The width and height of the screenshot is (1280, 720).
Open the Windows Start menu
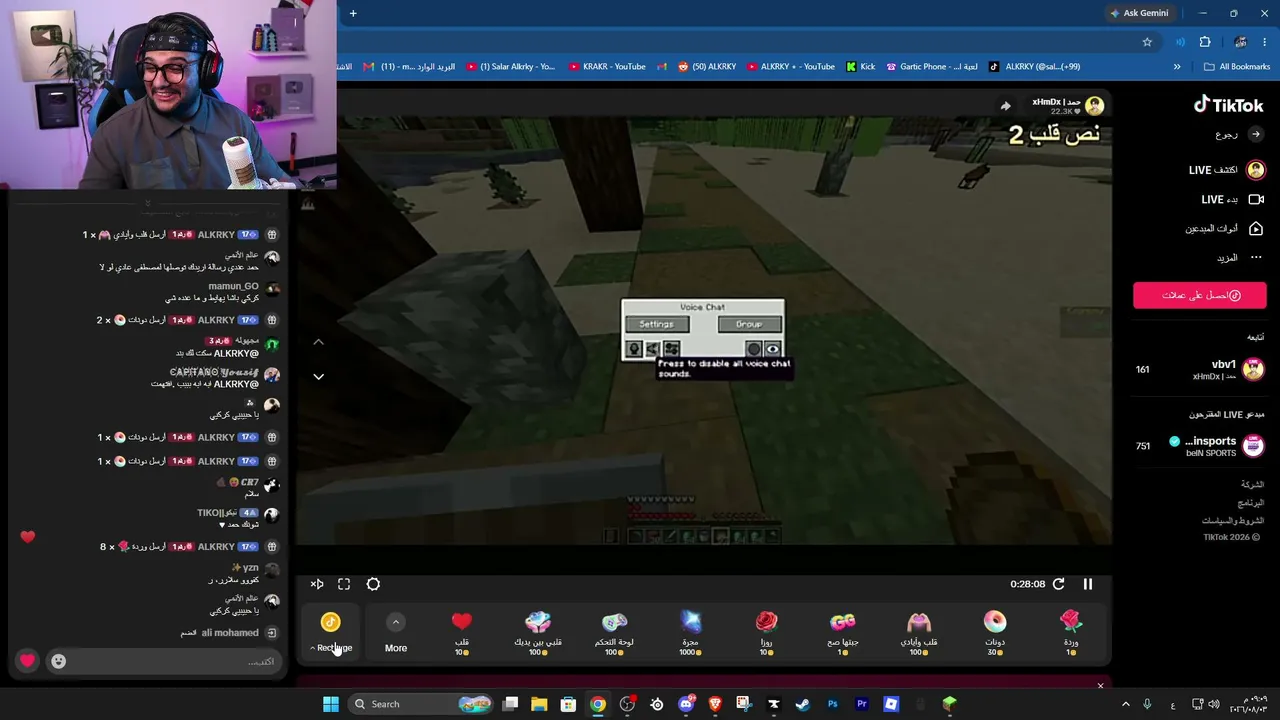(331, 704)
